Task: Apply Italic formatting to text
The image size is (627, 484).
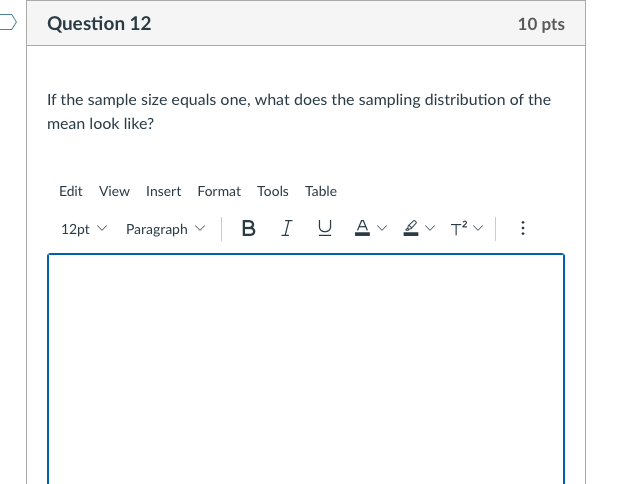Action: click(286, 229)
